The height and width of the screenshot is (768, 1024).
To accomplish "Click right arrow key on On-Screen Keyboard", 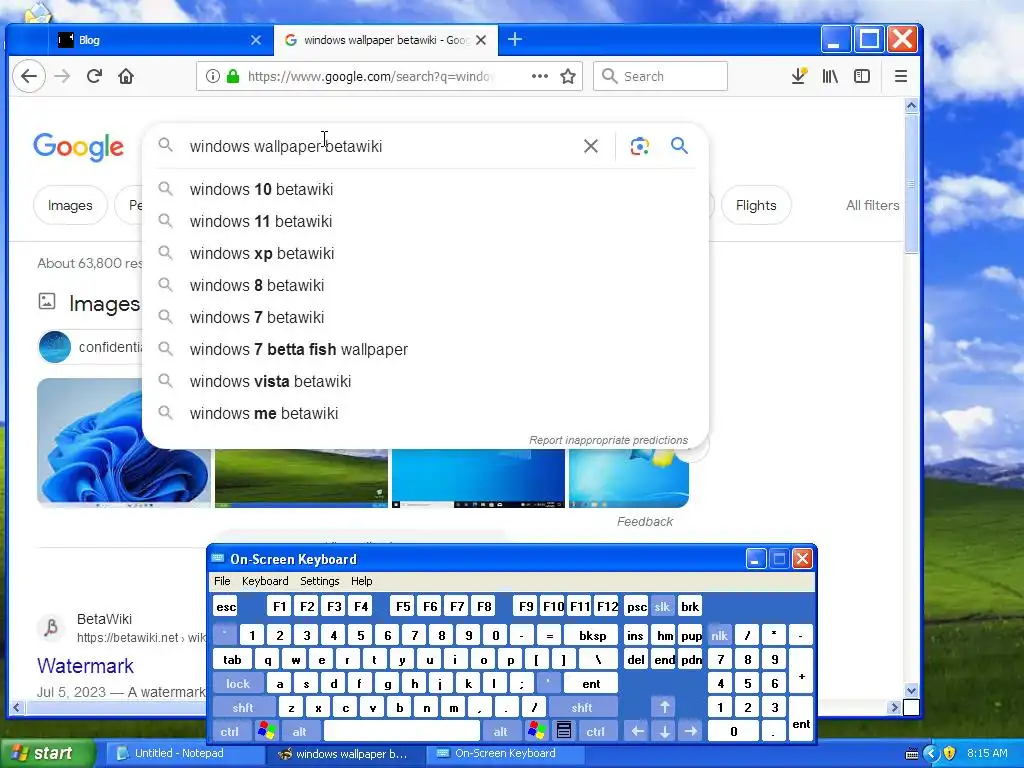I will (690, 731).
